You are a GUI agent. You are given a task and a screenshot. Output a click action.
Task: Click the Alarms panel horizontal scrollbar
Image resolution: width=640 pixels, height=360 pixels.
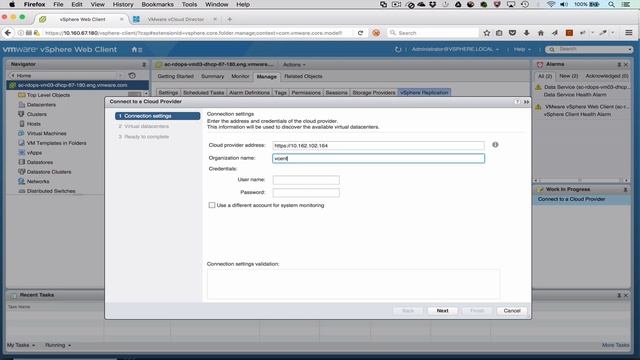point(581,180)
